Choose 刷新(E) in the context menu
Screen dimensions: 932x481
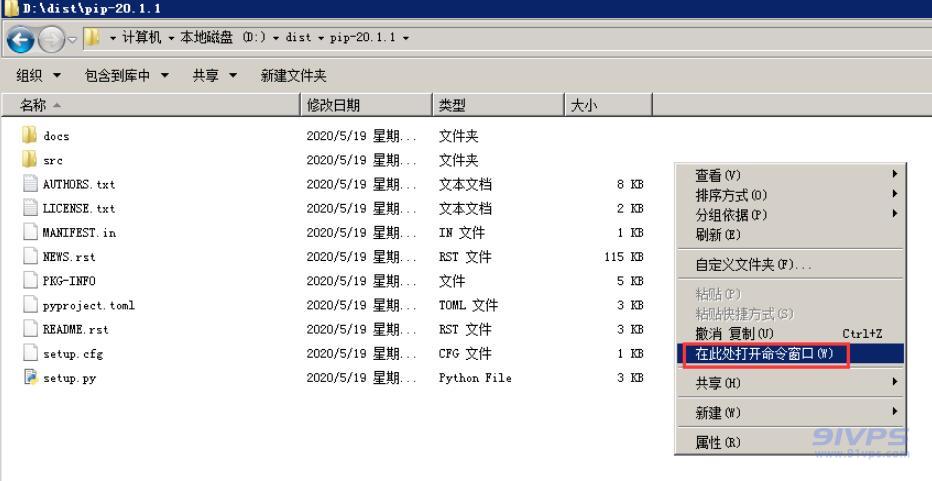[x=790, y=234]
